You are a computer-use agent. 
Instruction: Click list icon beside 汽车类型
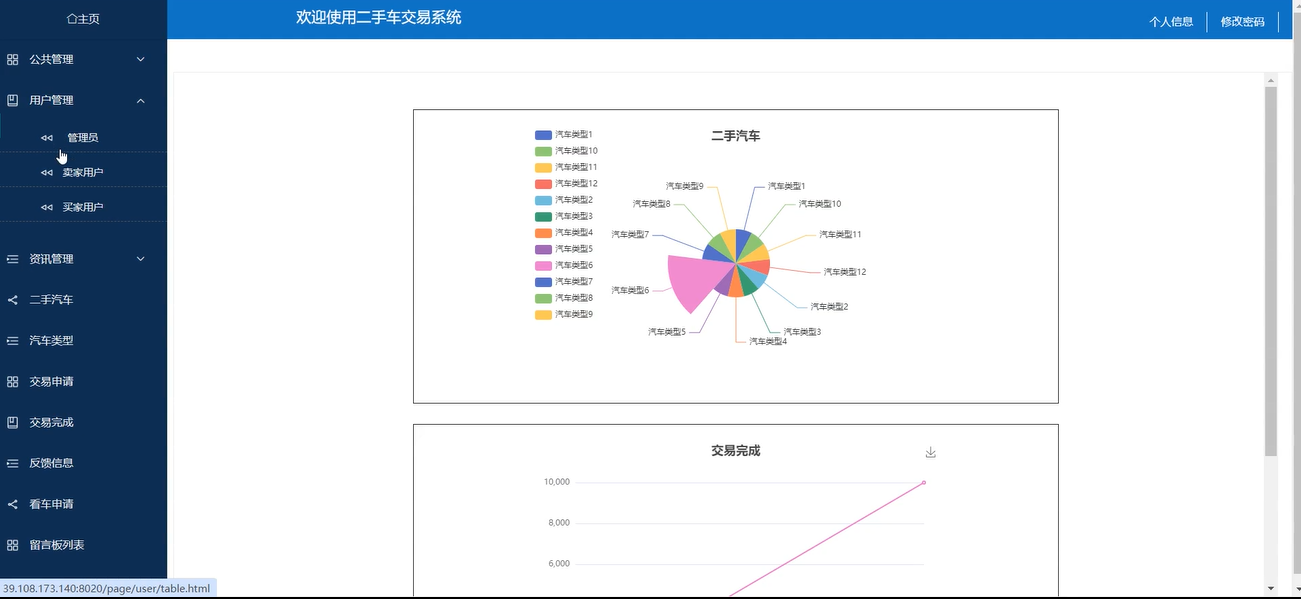[13, 341]
